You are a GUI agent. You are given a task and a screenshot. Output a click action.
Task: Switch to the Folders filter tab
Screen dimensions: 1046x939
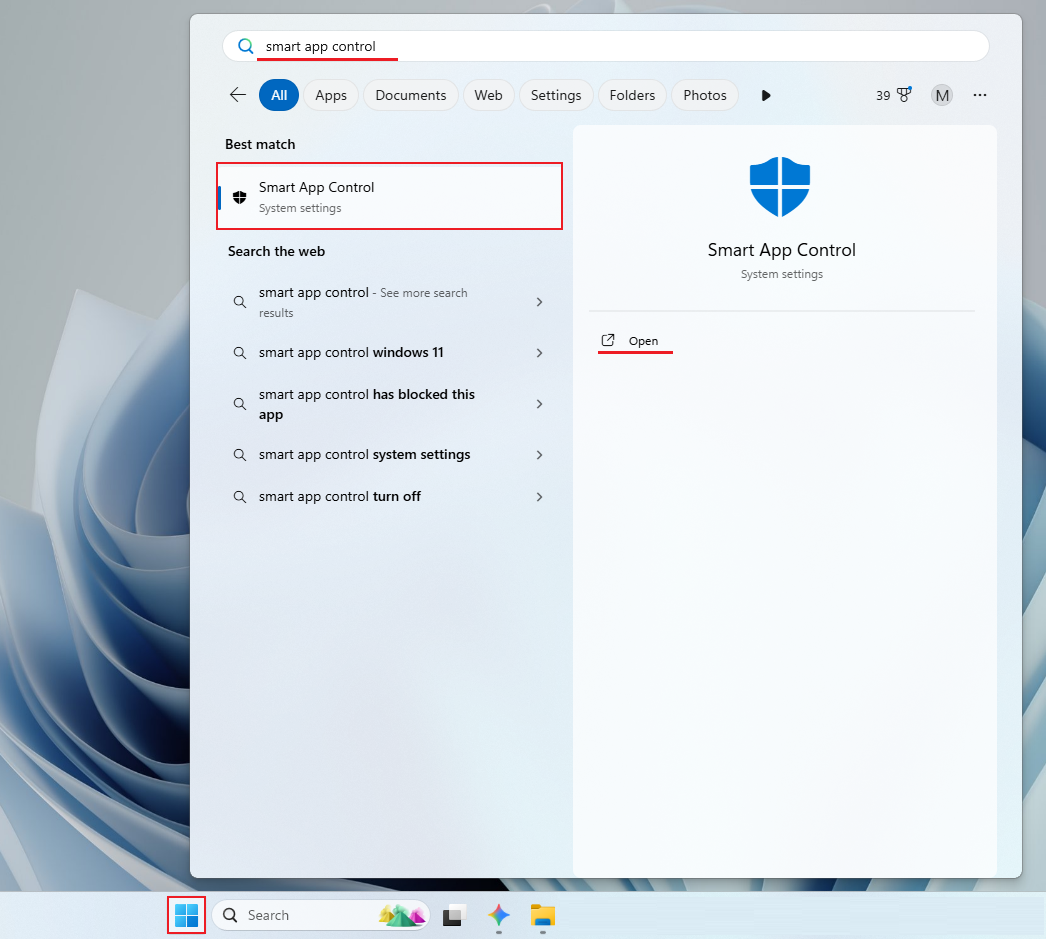pos(632,95)
